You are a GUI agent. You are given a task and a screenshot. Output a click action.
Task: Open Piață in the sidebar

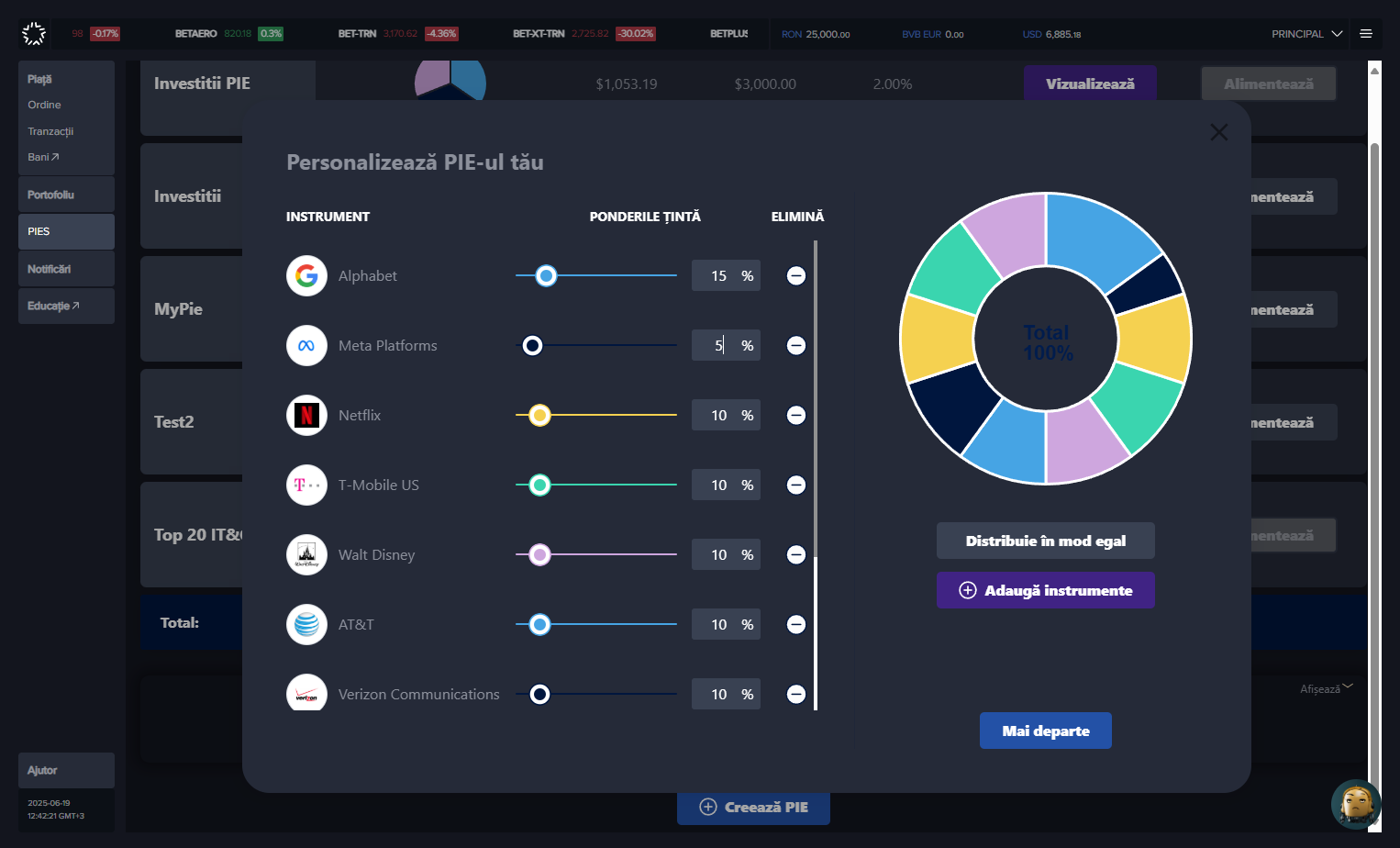pyautogui.click(x=39, y=79)
